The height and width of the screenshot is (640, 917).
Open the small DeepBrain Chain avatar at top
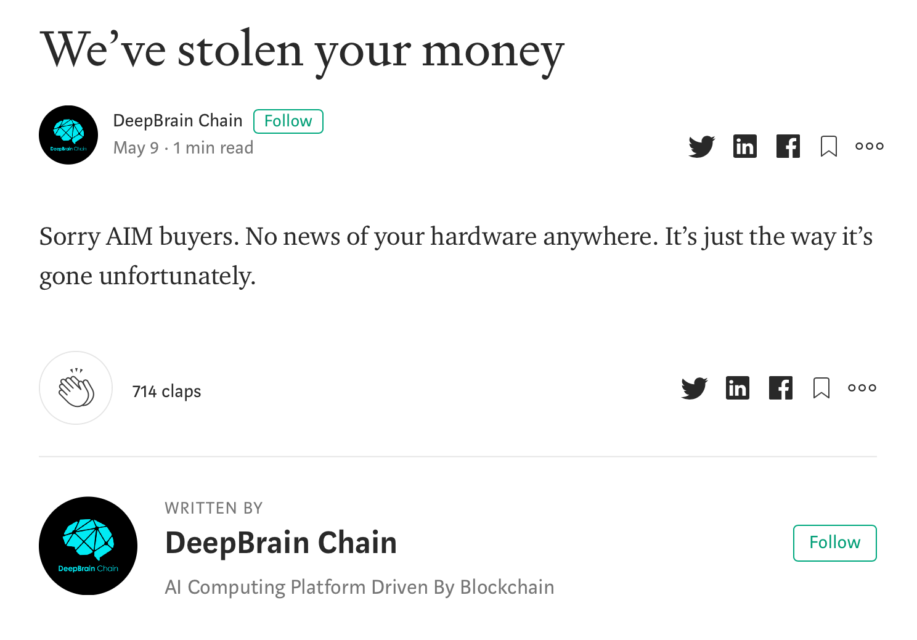coord(68,135)
